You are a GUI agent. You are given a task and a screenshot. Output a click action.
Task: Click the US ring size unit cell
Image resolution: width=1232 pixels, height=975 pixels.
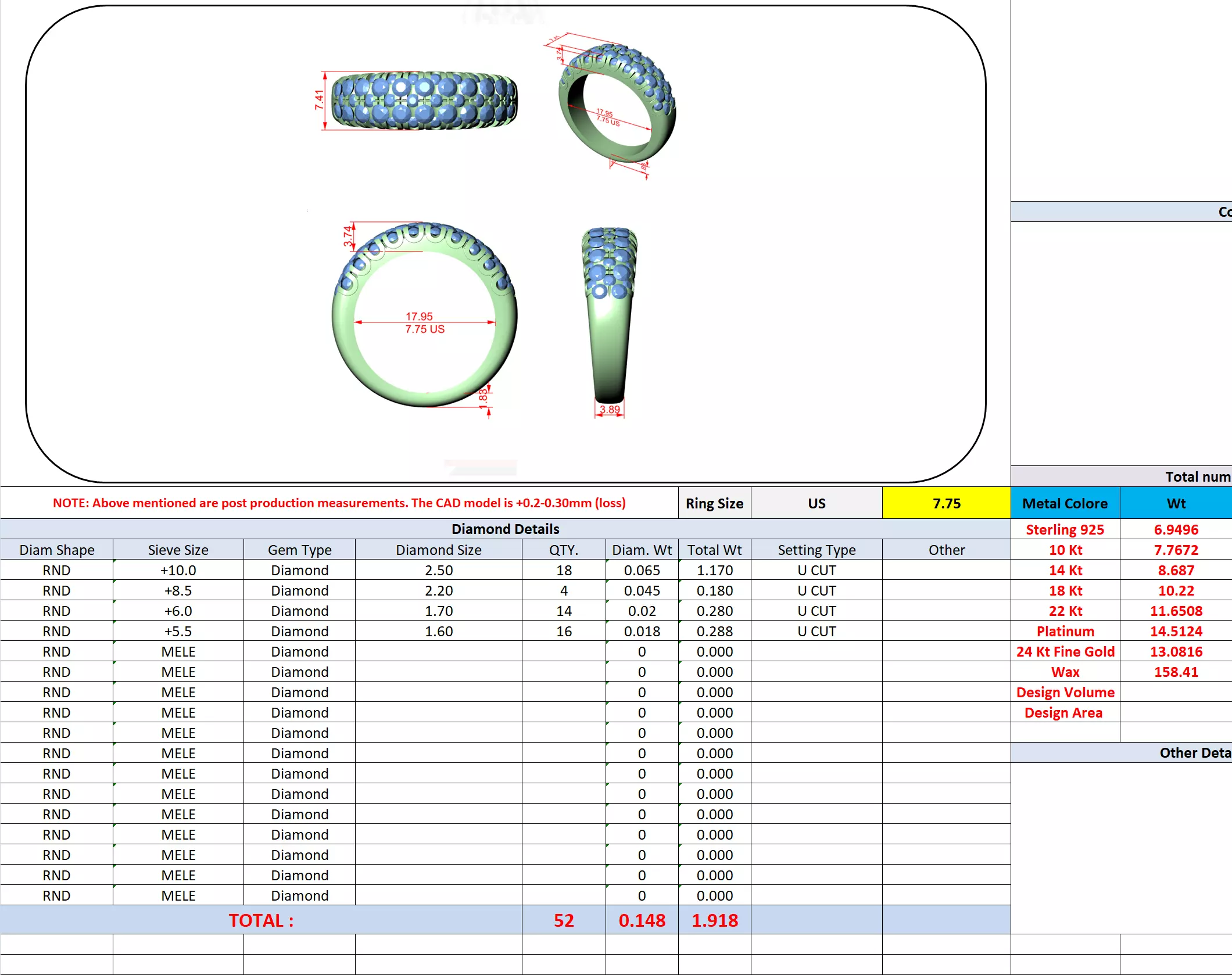[816, 503]
